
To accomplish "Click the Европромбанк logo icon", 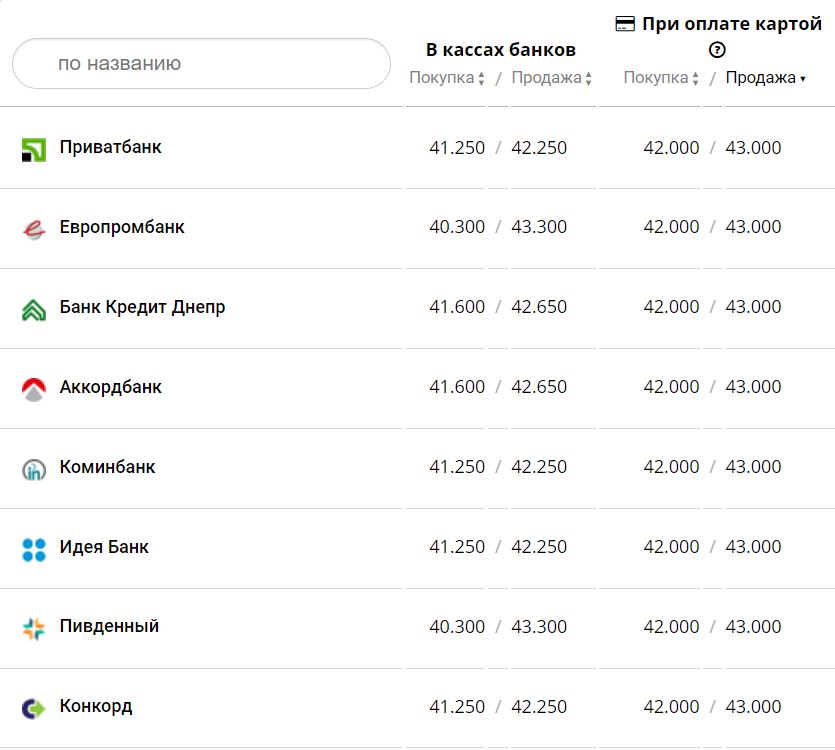I will pyautogui.click(x=33, y=229).
